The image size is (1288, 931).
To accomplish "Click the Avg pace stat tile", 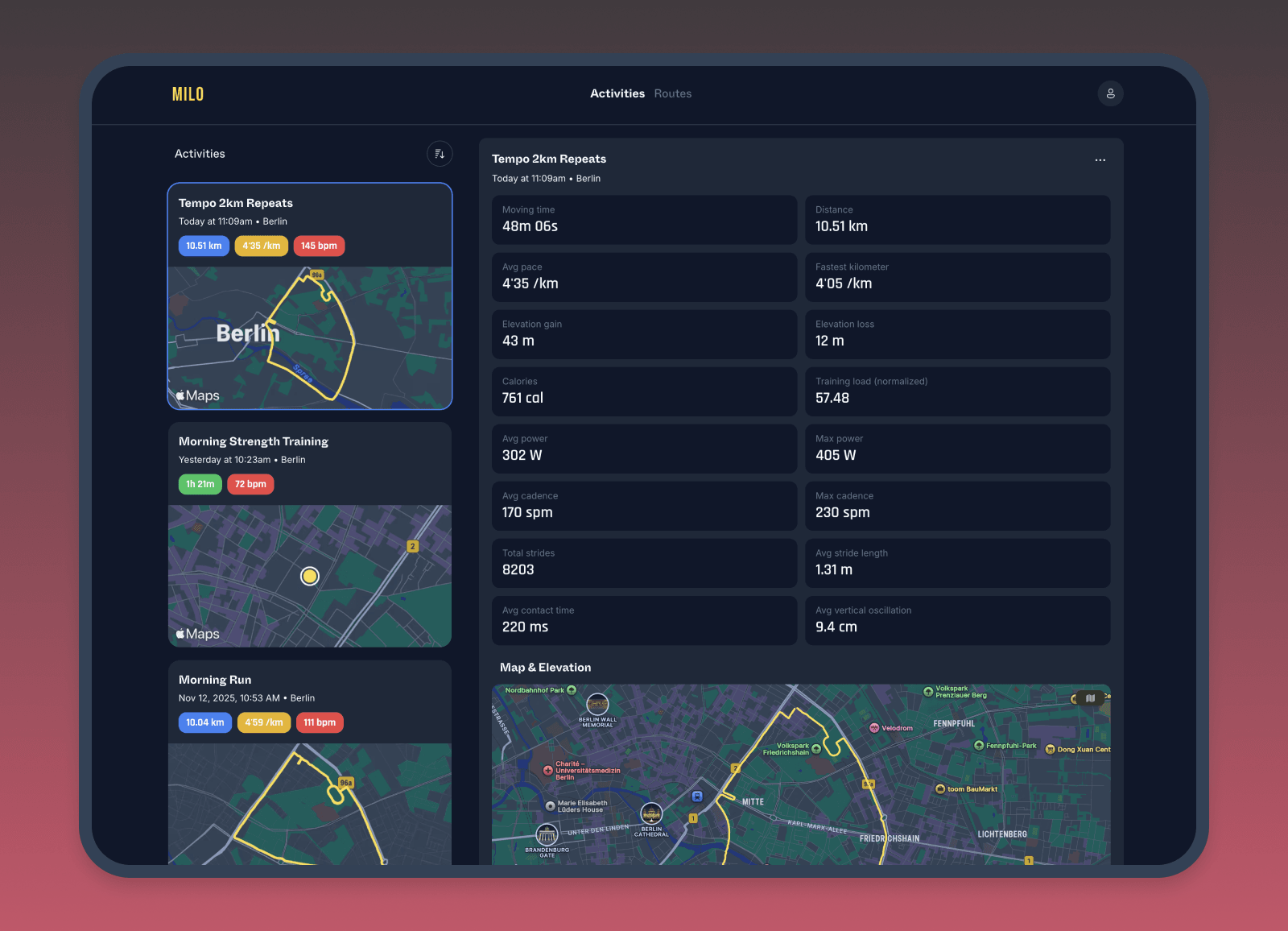I will click(x=644, y=277).
